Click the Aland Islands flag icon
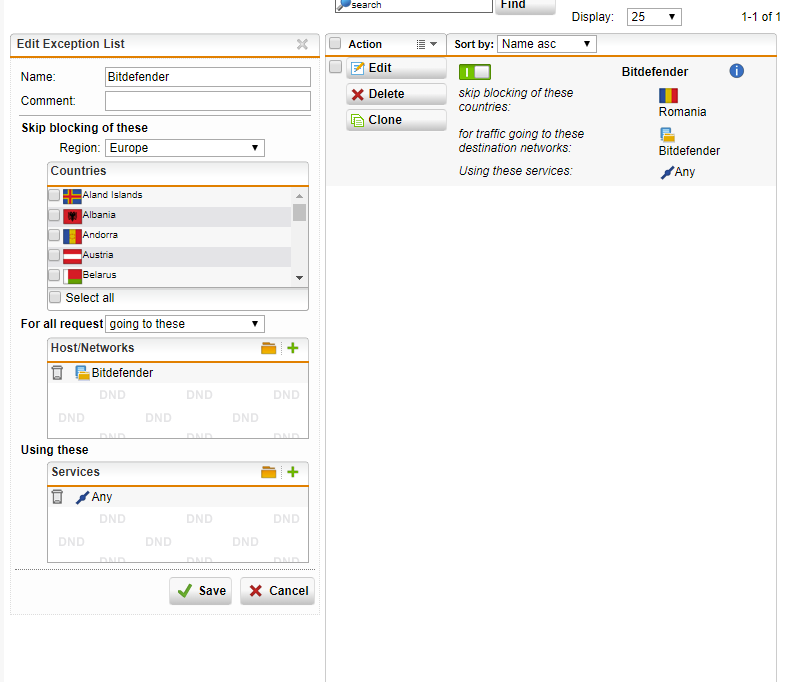Image resolution: width=792 pixels, height=682 pixels. click(x=72, y=197)
